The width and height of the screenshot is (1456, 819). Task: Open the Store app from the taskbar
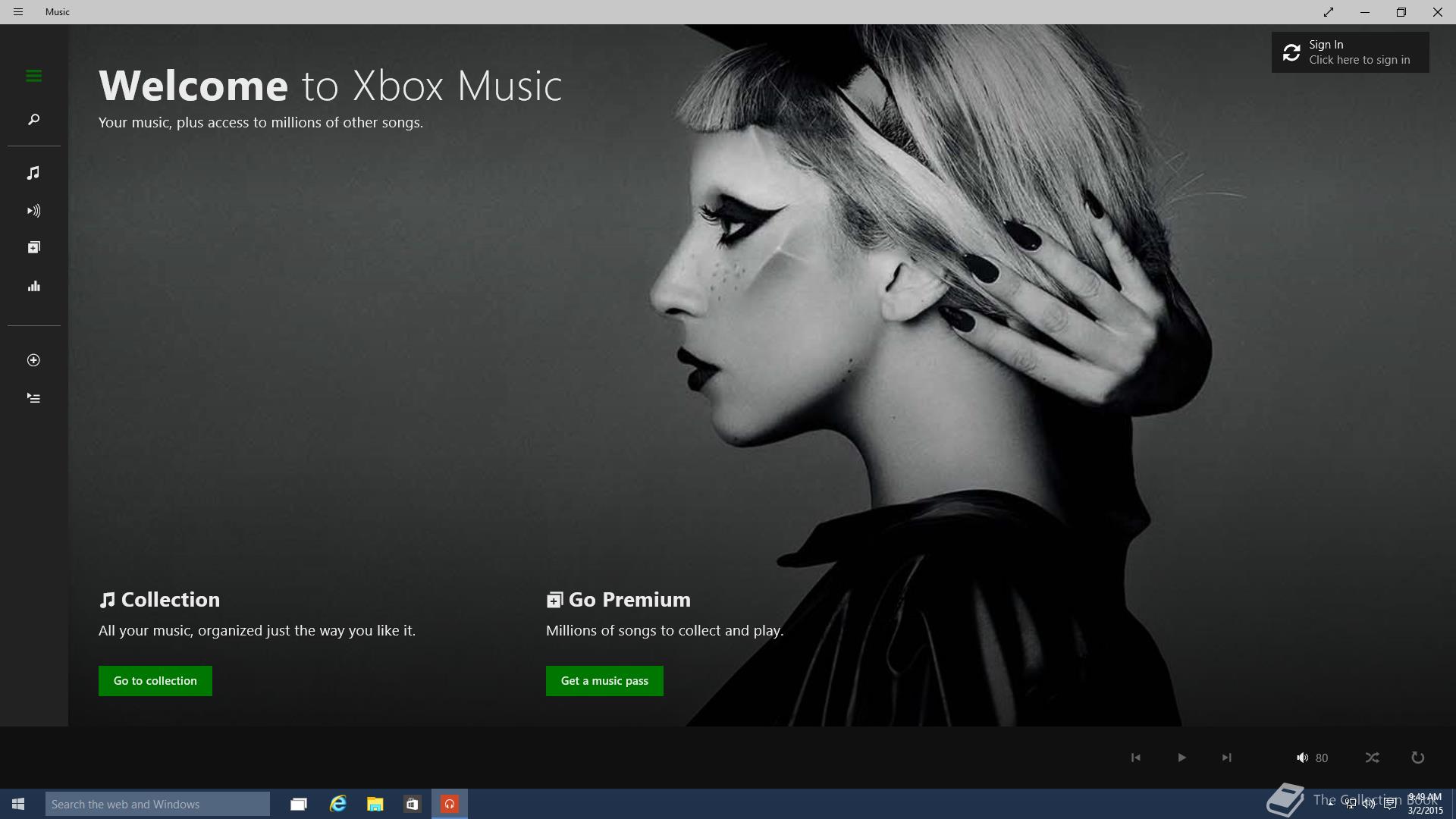(x=412, y=804)
